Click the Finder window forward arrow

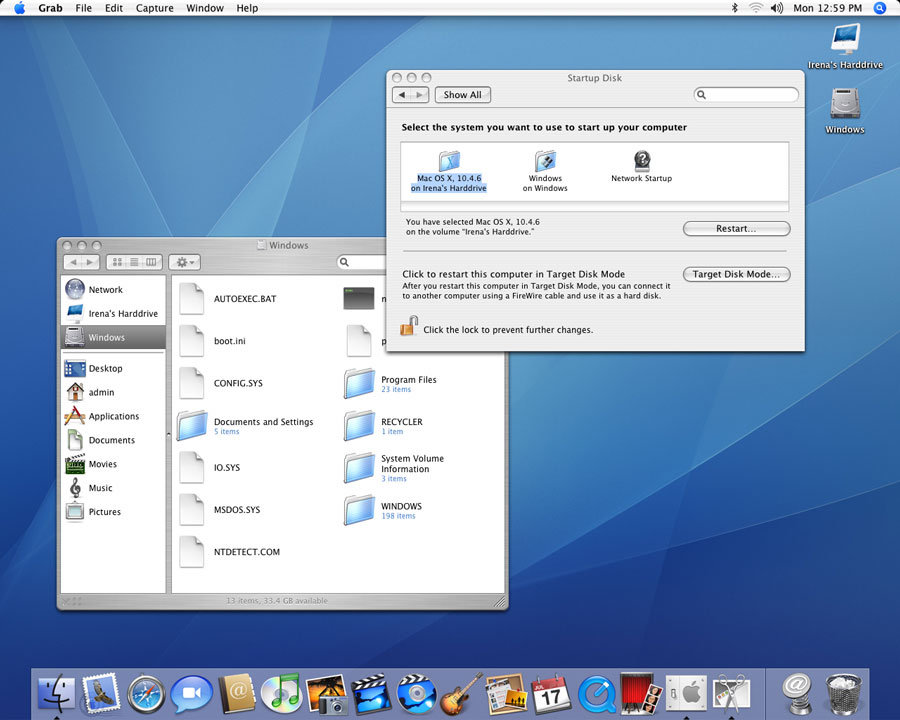[90, 262]
